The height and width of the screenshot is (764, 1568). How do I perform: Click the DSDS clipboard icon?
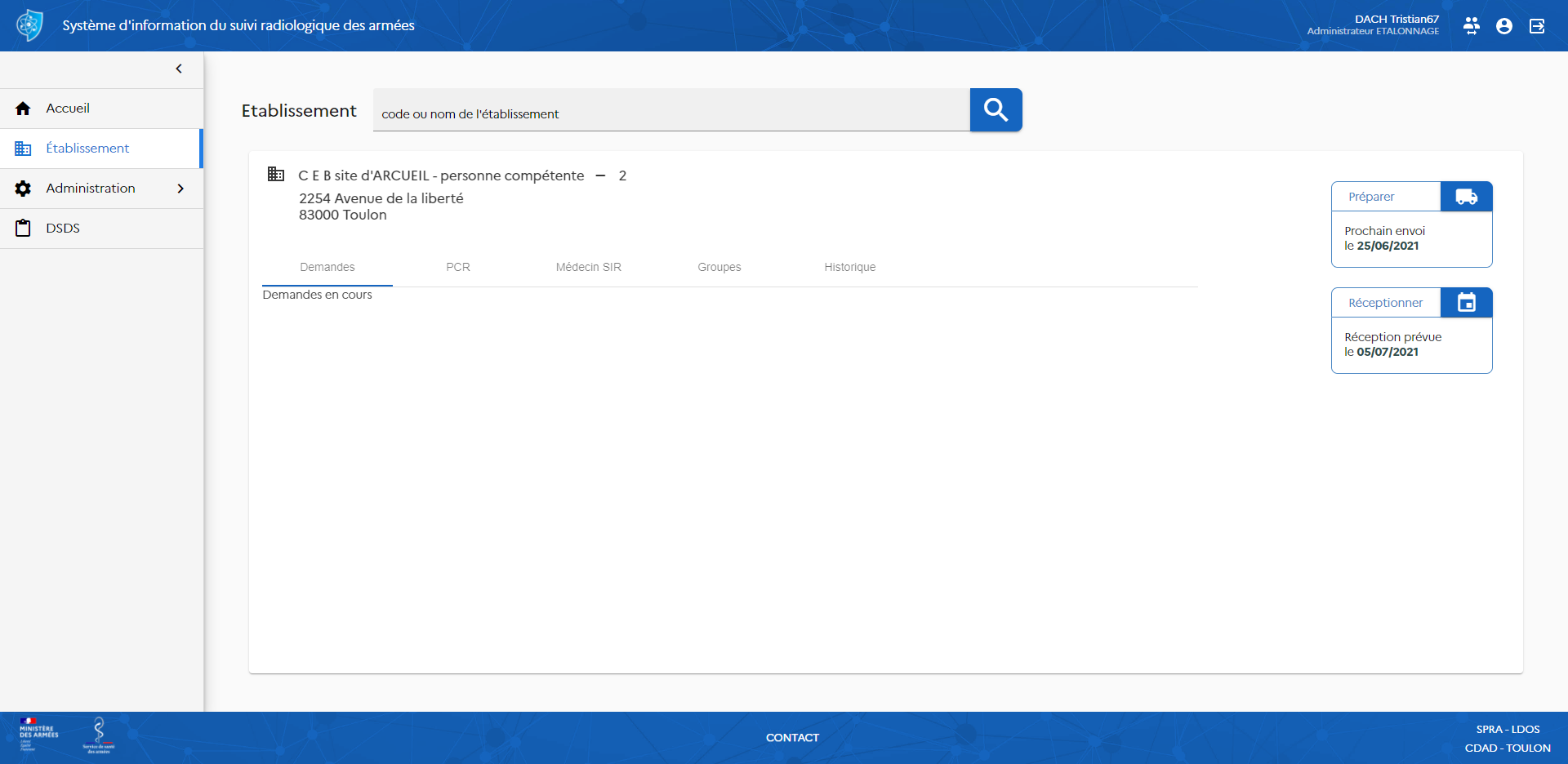[22, 228]
